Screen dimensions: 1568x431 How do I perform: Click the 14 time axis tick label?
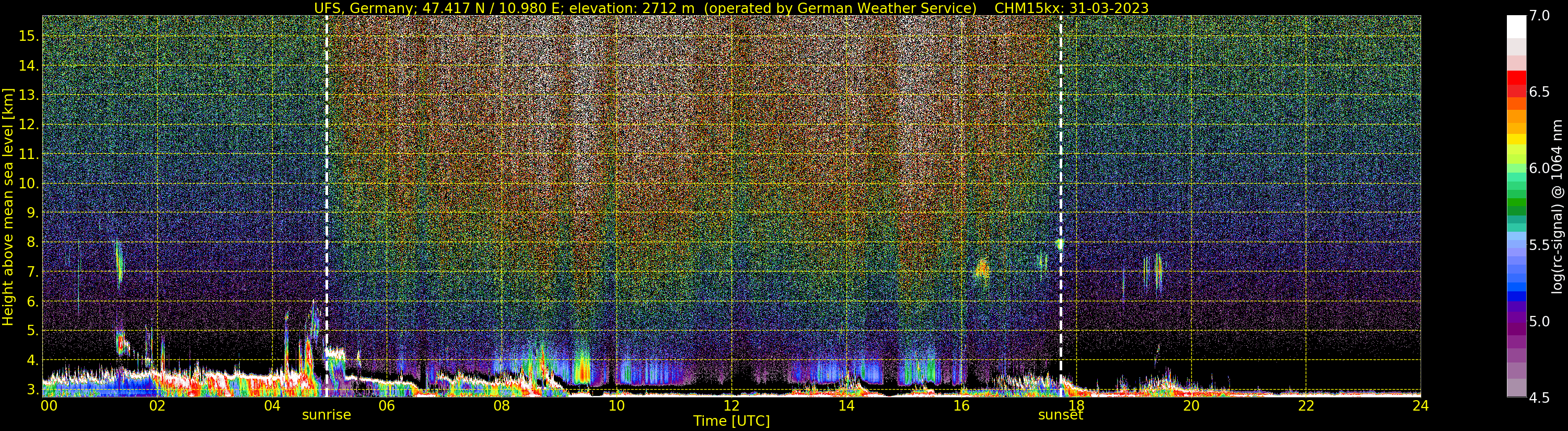(x=846, y=405)
